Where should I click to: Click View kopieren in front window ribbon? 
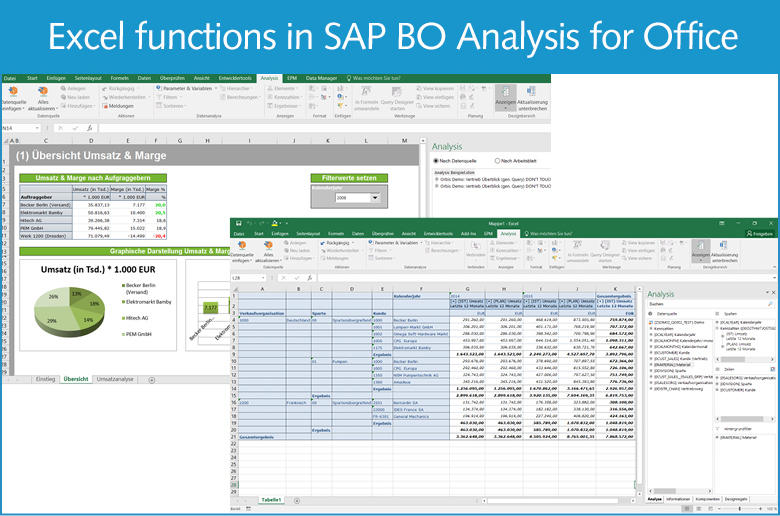(x=638, y=243)
